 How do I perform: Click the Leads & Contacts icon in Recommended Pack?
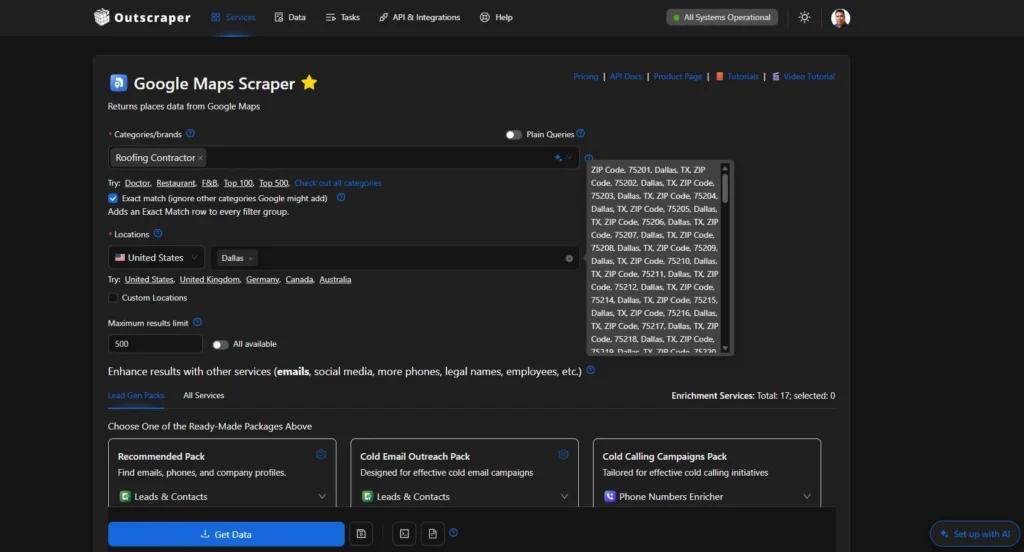[x=125, y=496]
